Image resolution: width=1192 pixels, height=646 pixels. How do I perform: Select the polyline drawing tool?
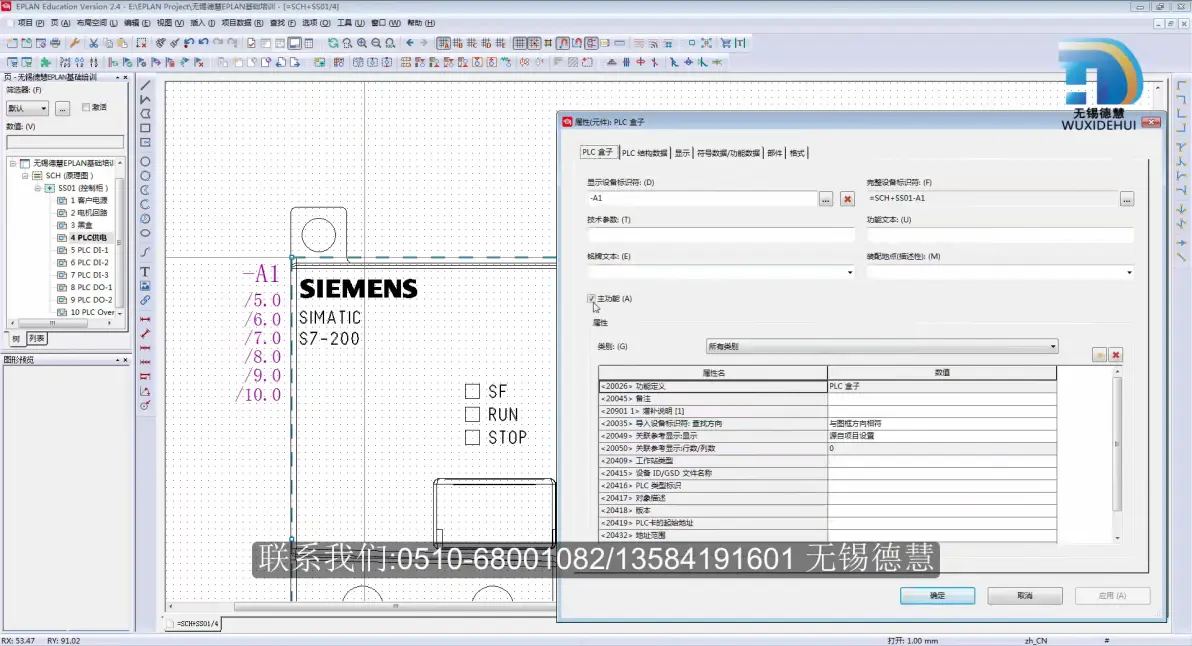click(x=144, y=100)
